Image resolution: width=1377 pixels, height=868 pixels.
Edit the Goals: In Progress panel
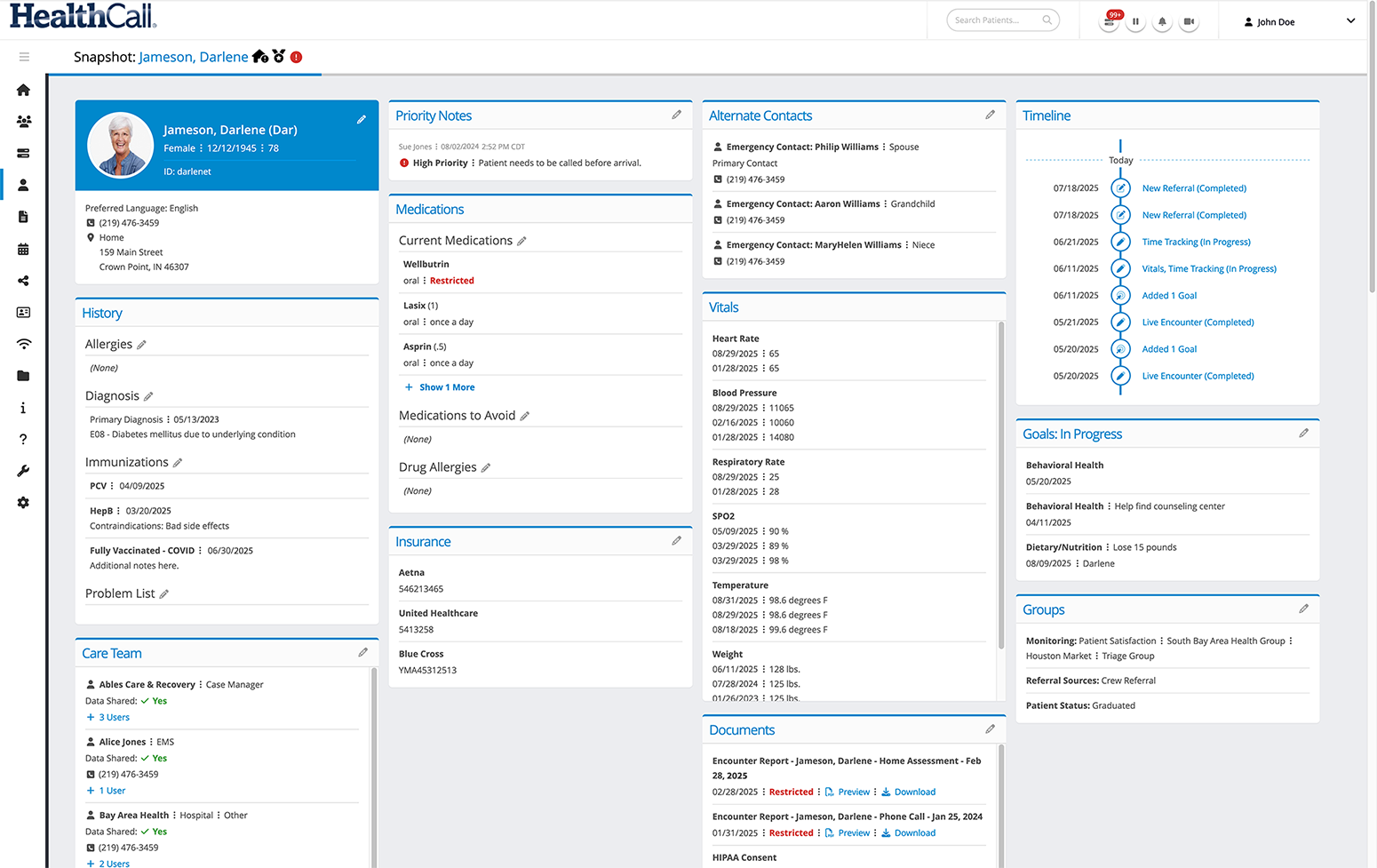pos(1303,434)
